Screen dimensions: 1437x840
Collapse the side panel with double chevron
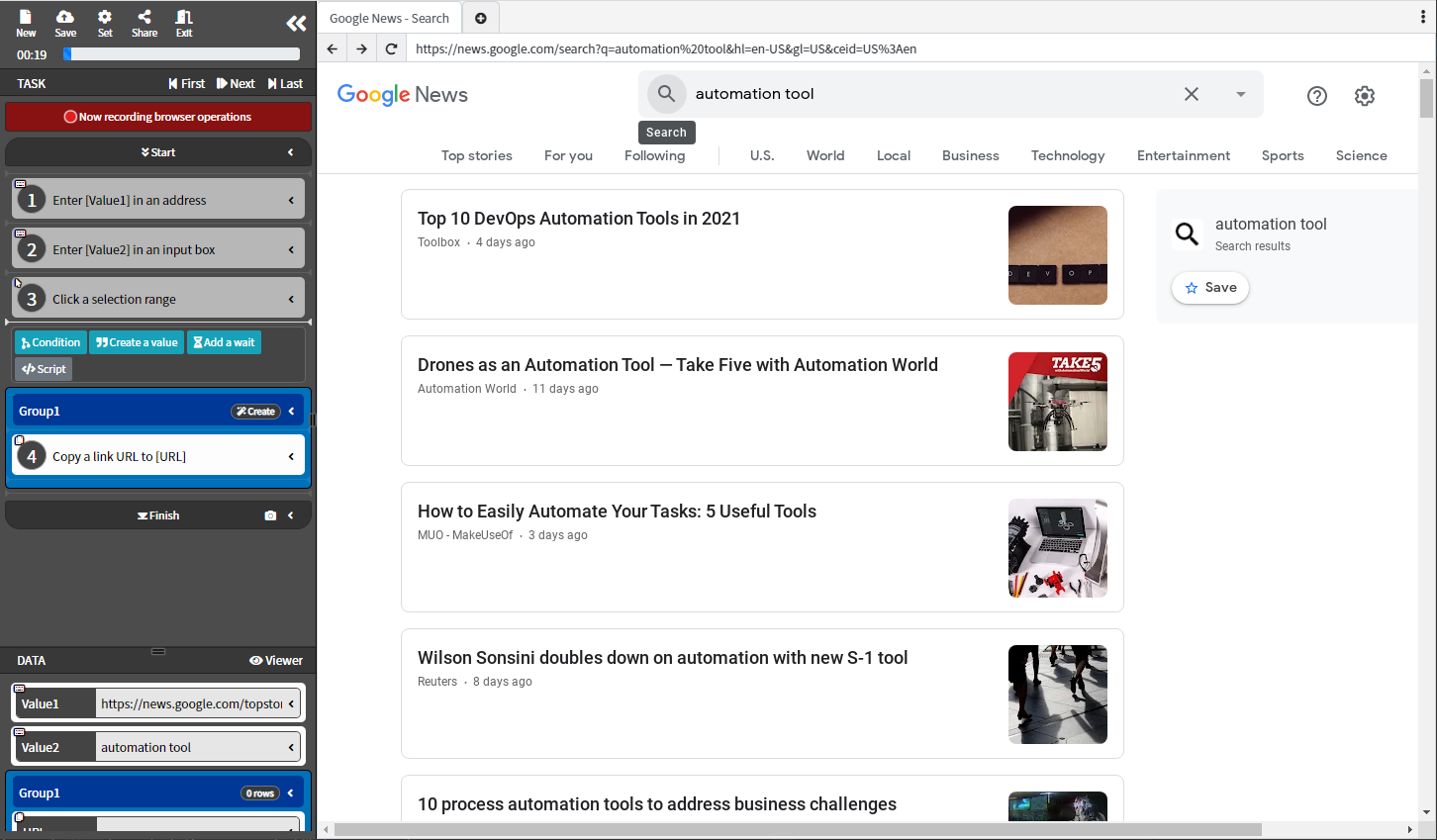tap(296, 24)
